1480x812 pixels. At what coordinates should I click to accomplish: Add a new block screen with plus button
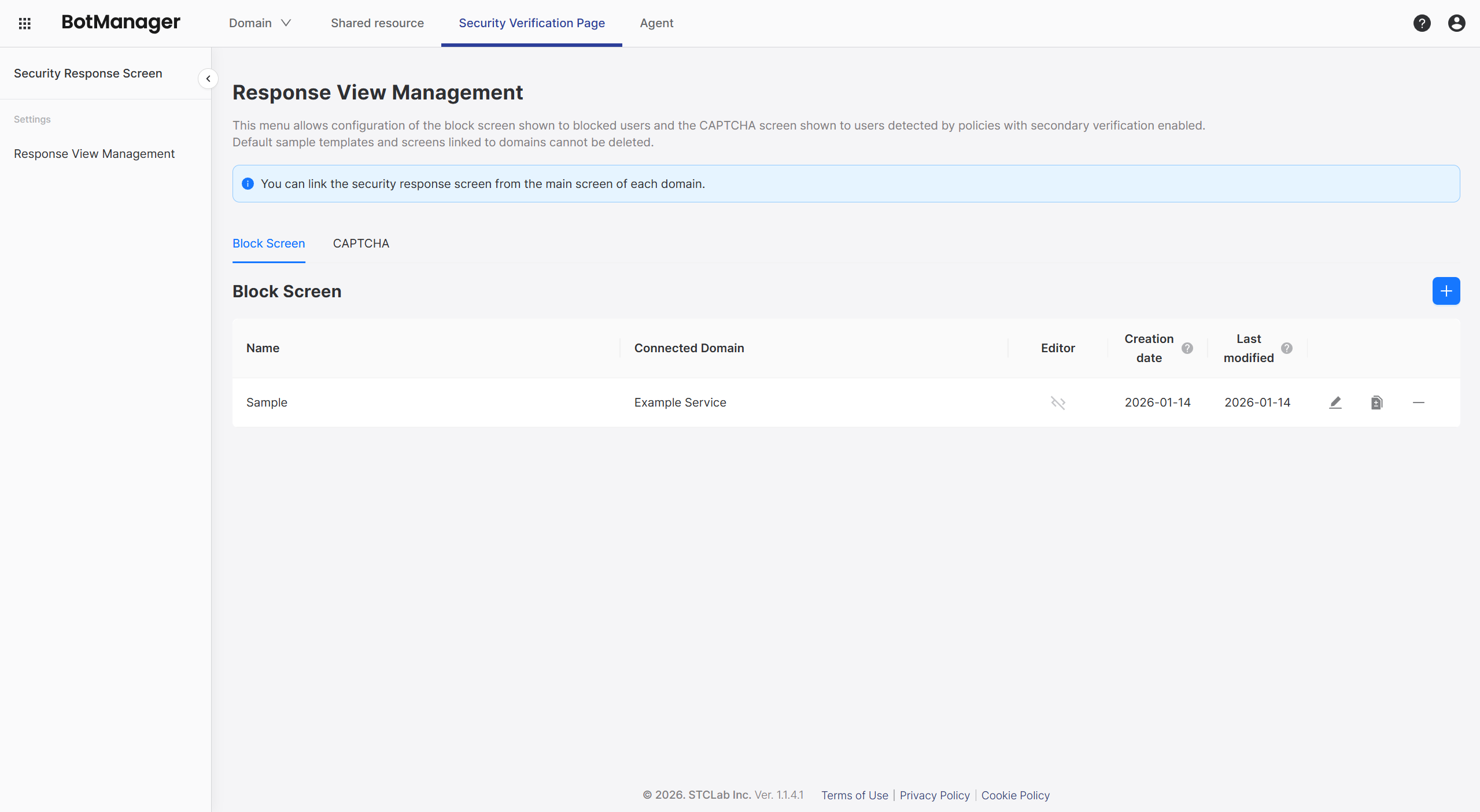pyautogui.click(x=1446, y=291)
